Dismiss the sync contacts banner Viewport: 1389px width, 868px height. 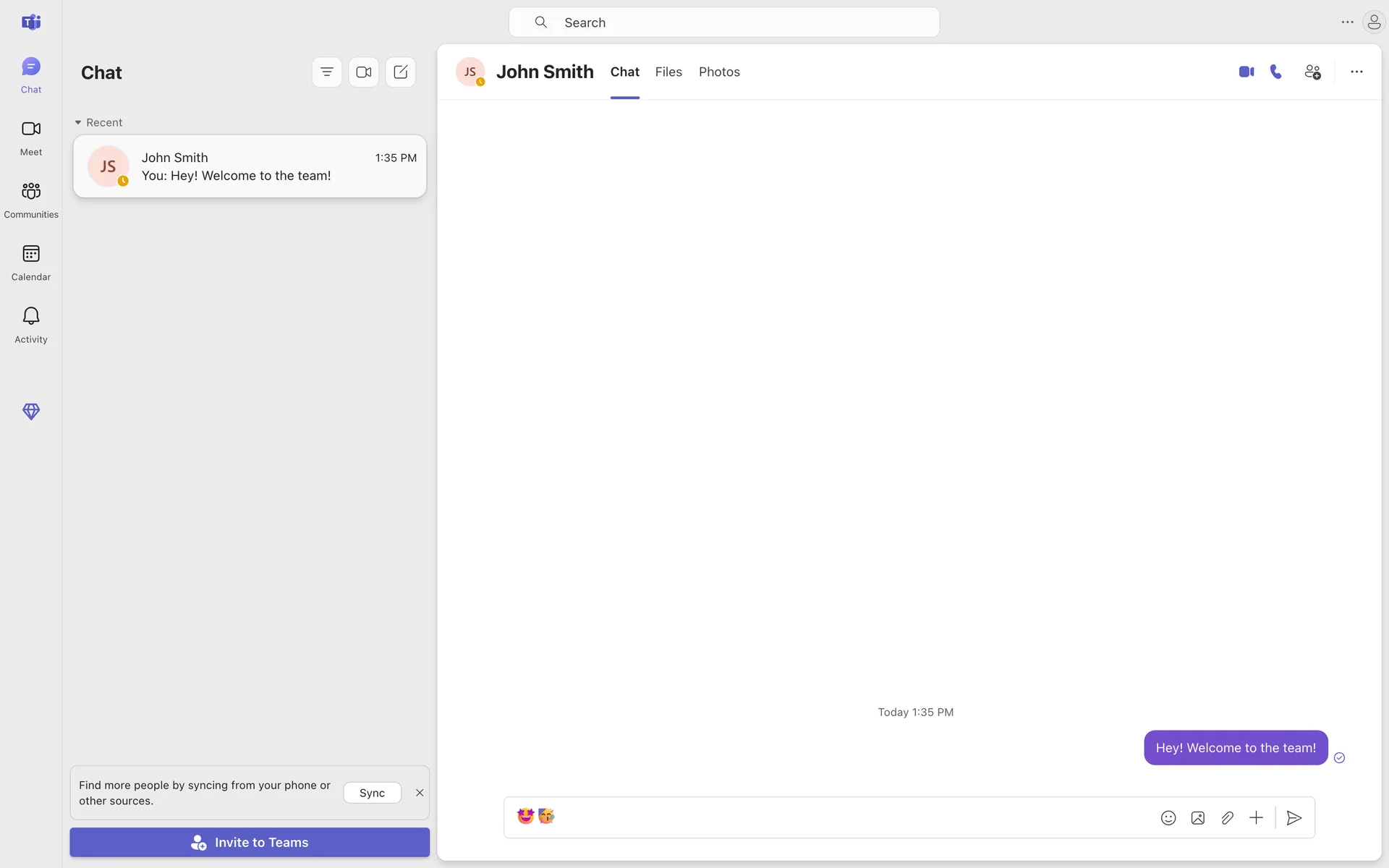[x=420, y=793]
